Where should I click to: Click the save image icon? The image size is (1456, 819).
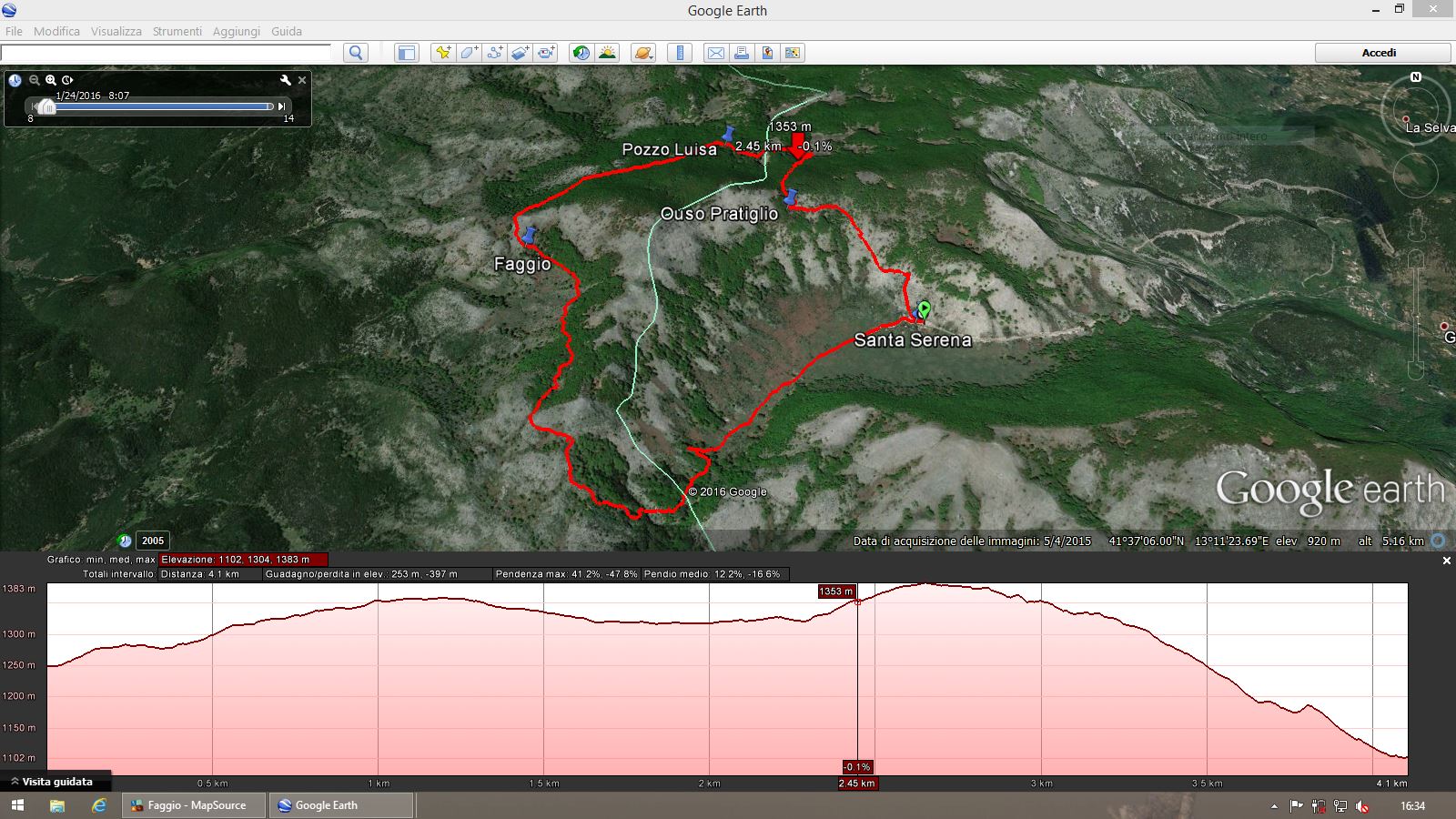point(767,53)
